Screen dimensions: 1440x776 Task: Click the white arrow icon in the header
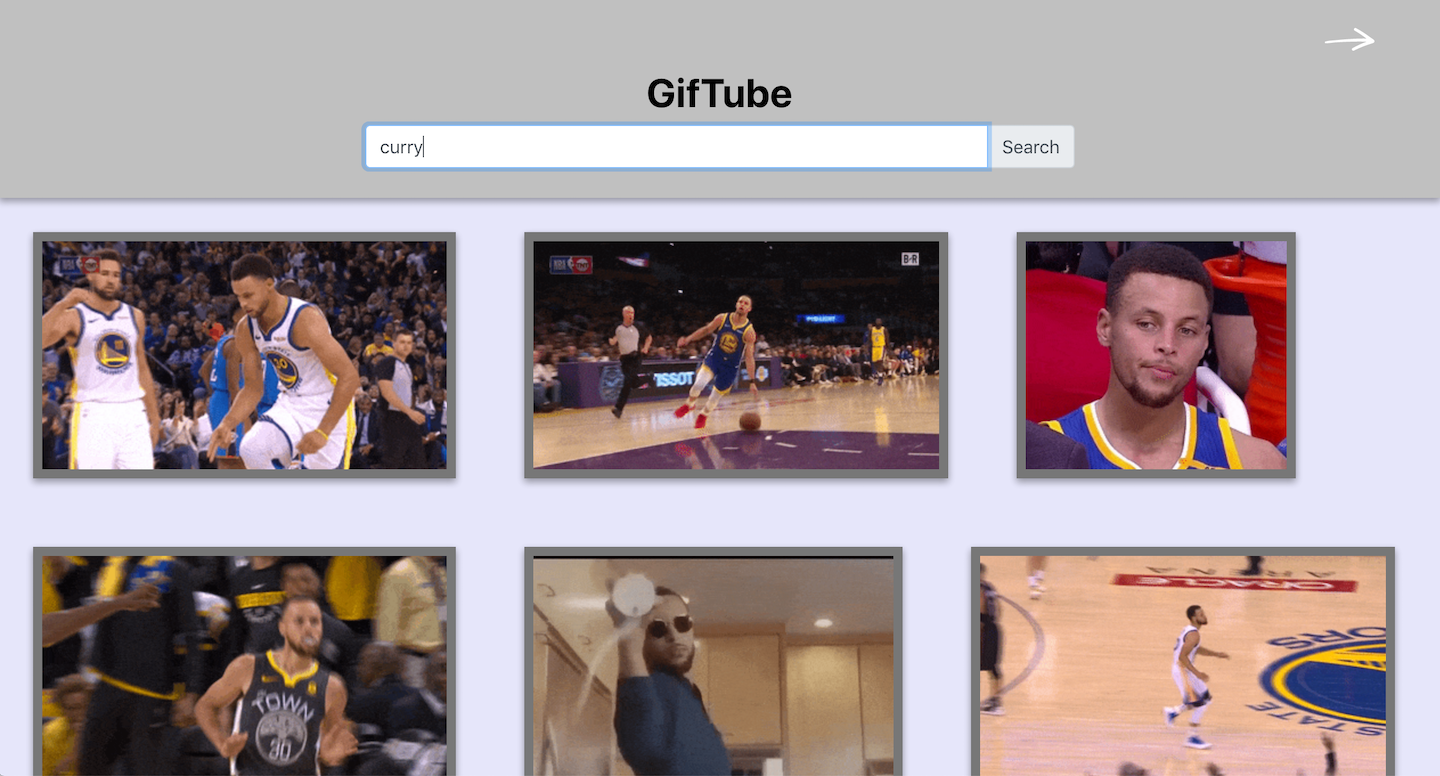[1349, 40]
